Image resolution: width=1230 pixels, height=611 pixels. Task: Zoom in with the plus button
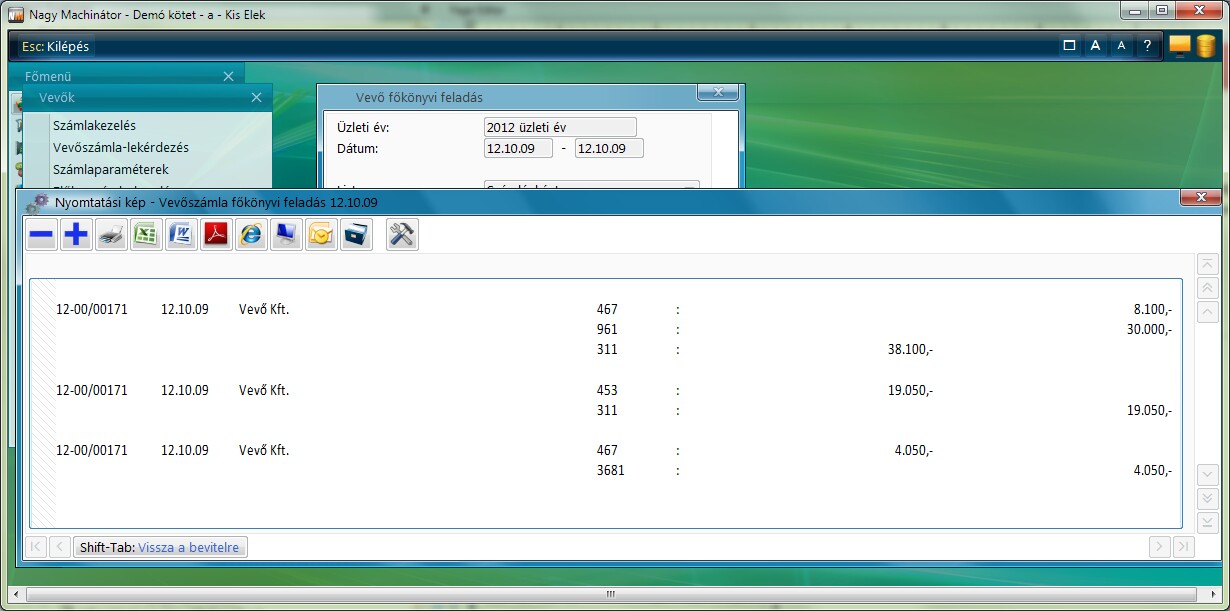pos(76,235)
